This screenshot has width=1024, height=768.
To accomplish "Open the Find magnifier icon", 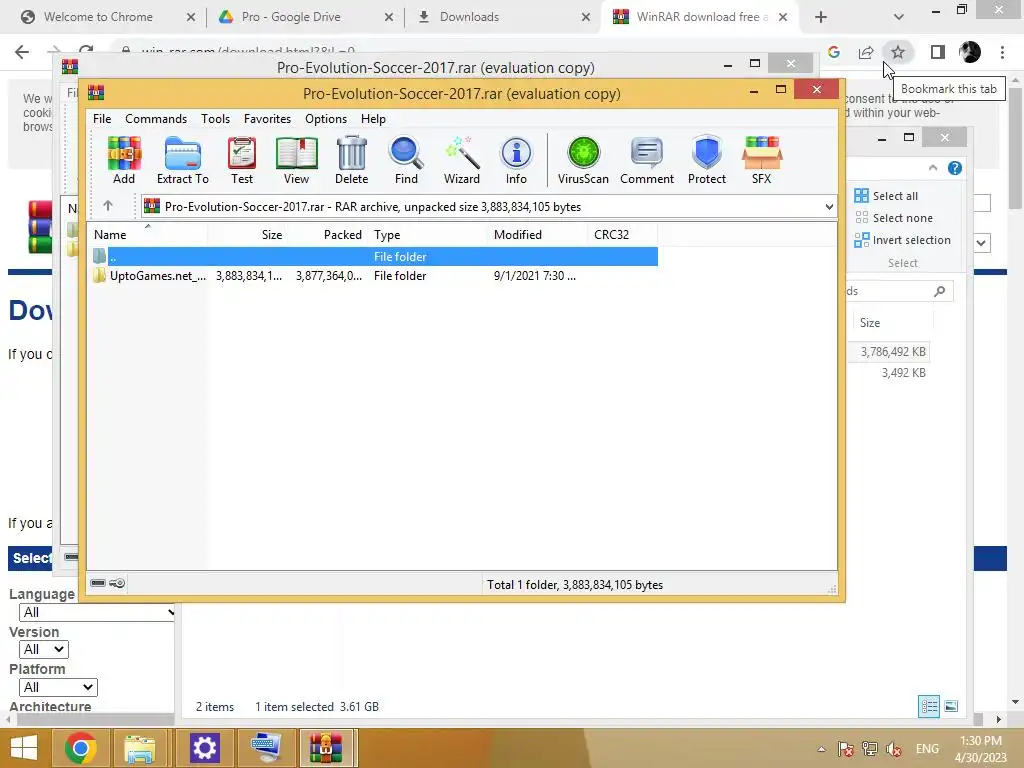I will [x=406, y=161].
